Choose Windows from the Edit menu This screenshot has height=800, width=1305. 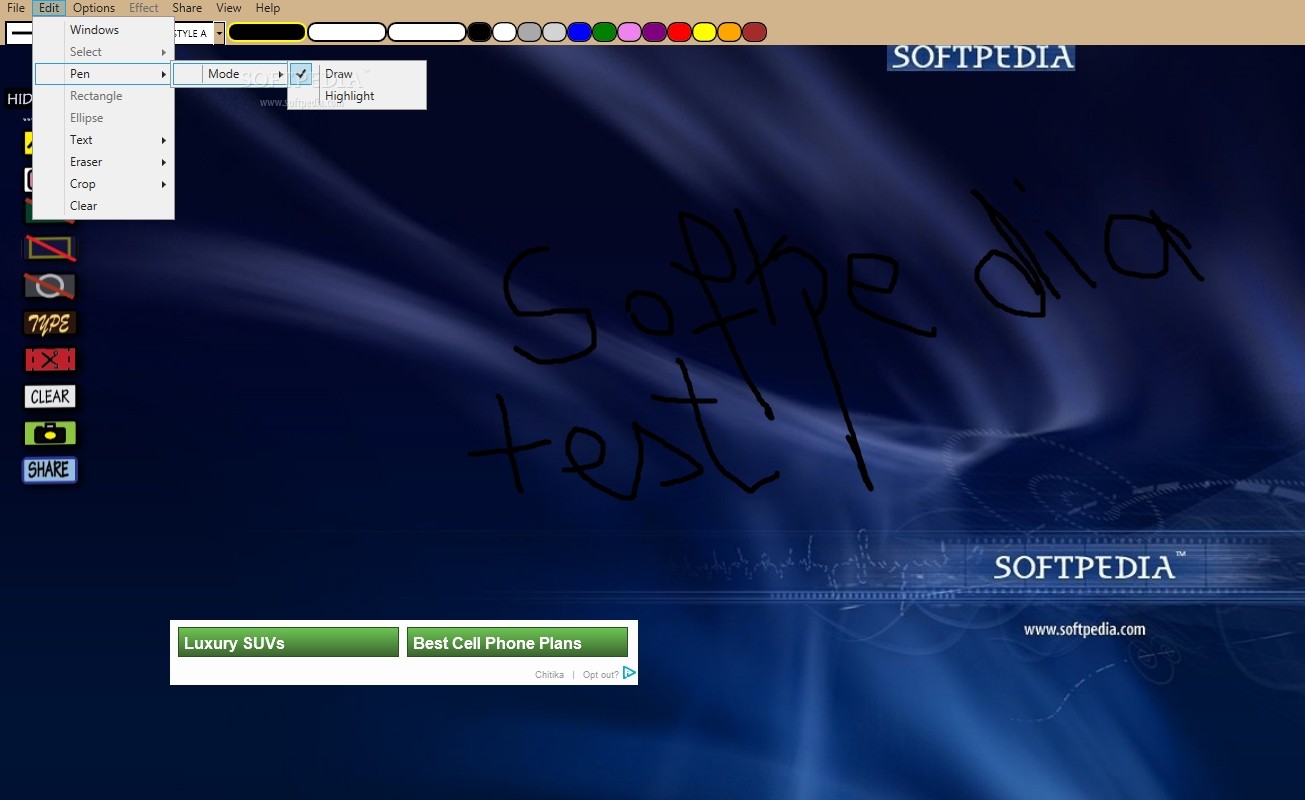coord(104,30)
